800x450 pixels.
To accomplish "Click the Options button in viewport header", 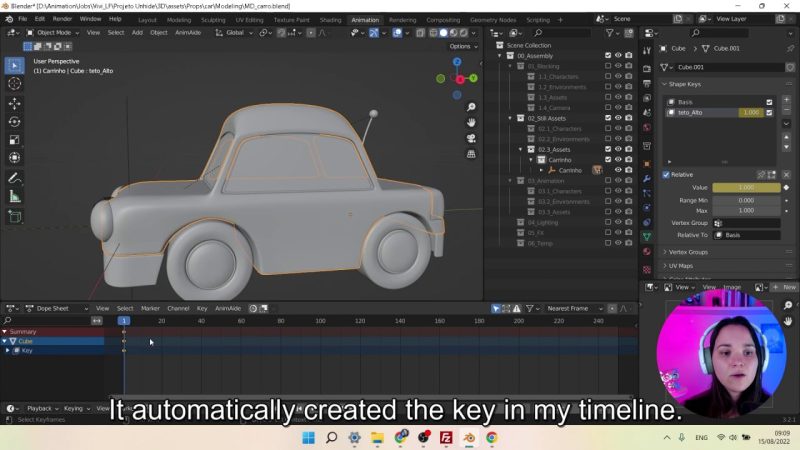I will [460, 46].
